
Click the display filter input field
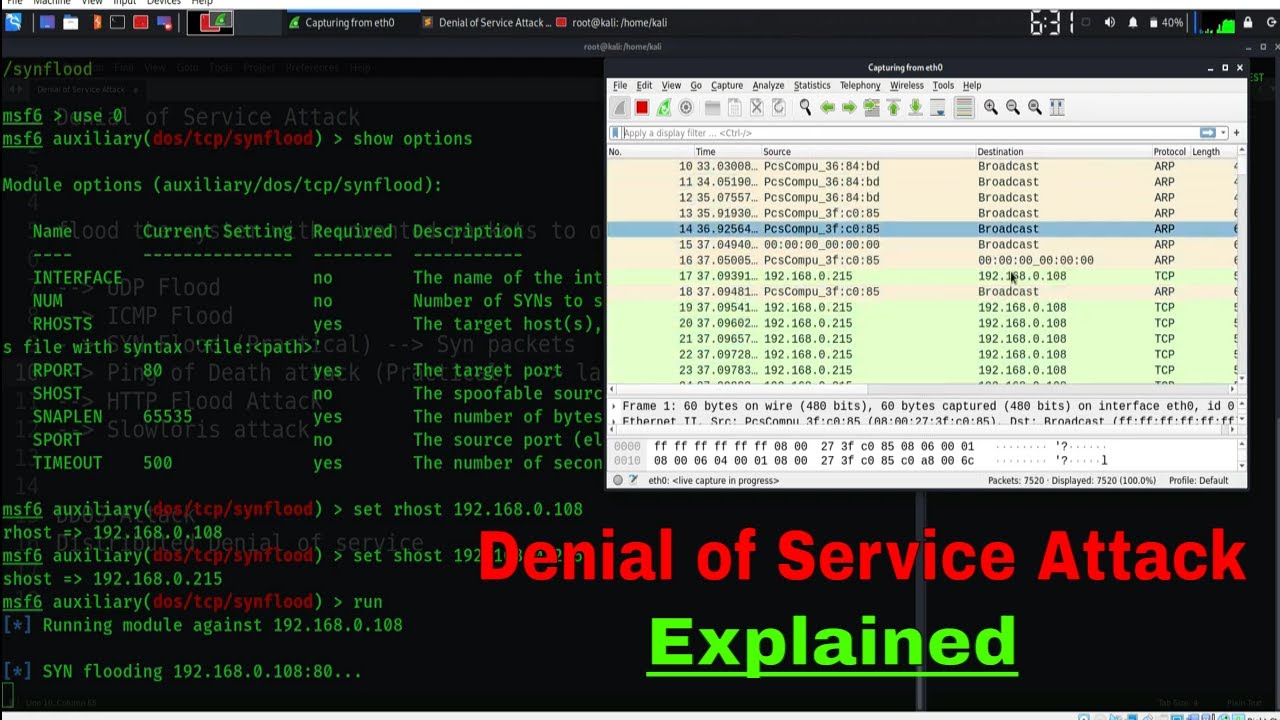[910, 133]
